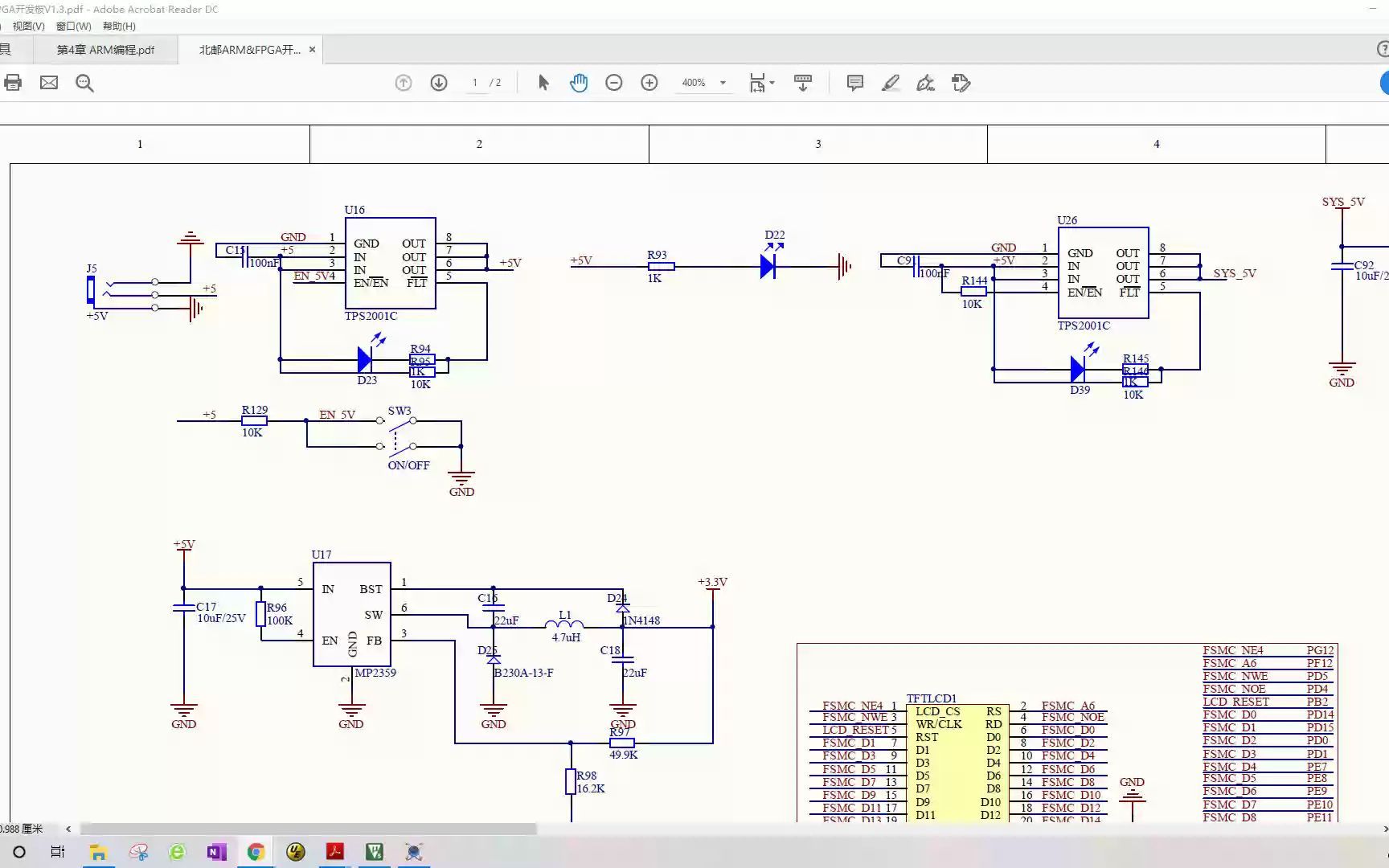
Task: Close the 北邮ARM&FPGA tab
Action: (312, 50)
